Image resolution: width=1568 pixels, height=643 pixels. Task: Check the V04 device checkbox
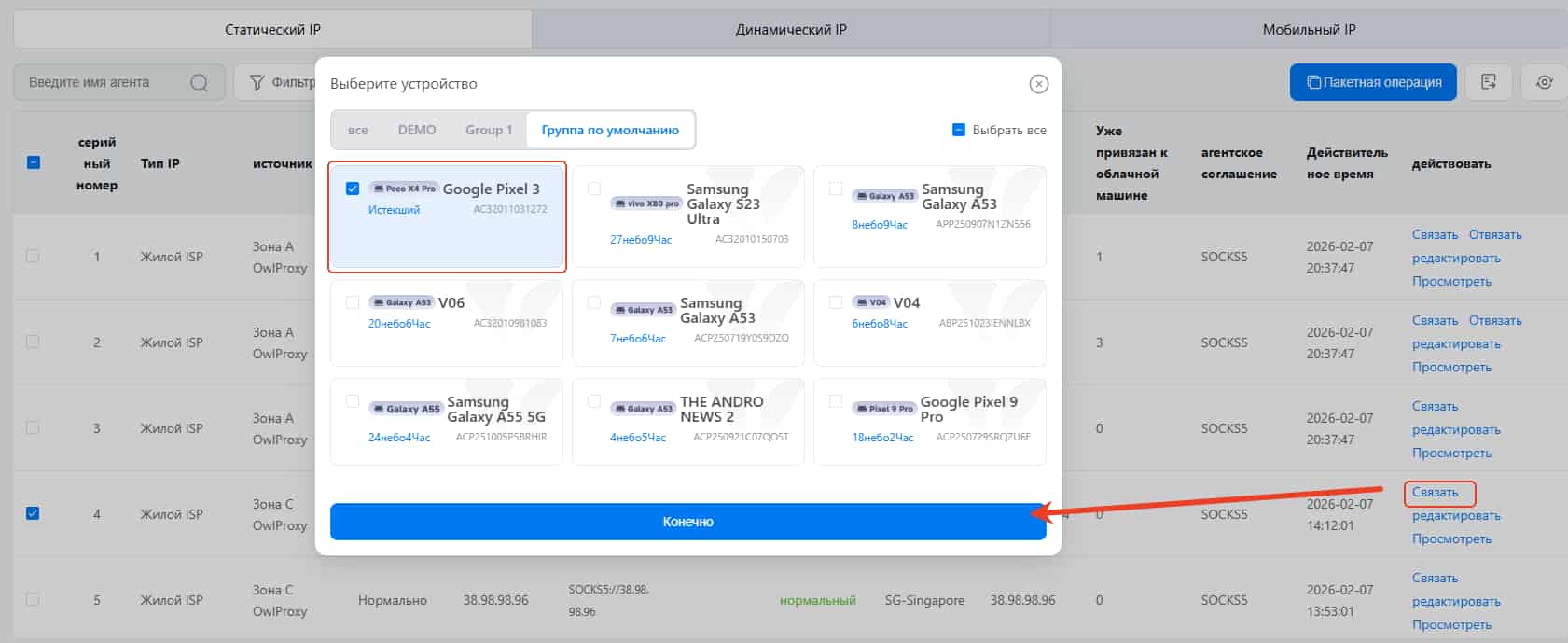(836, 302)
